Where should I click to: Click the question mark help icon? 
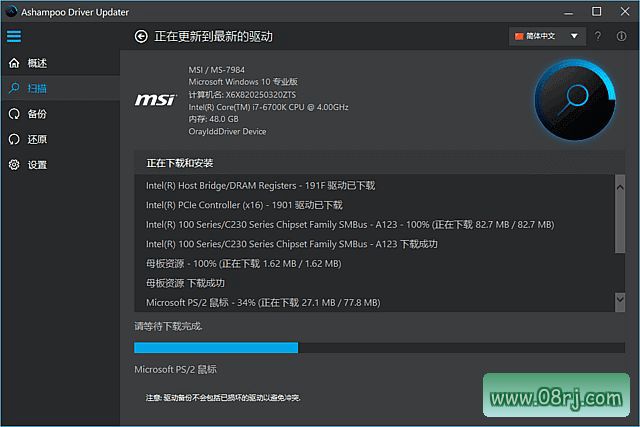(x=598, y=36)
